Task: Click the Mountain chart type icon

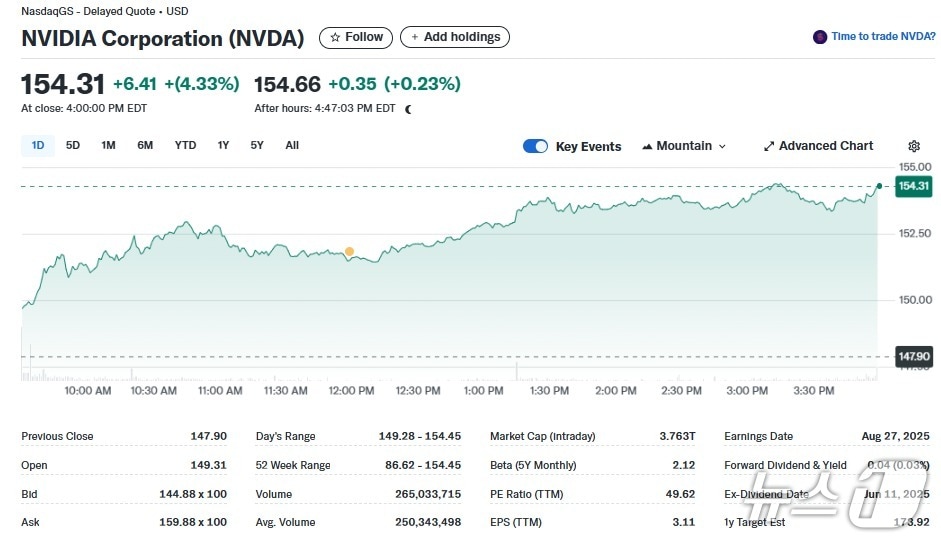Action: point(647,146)
